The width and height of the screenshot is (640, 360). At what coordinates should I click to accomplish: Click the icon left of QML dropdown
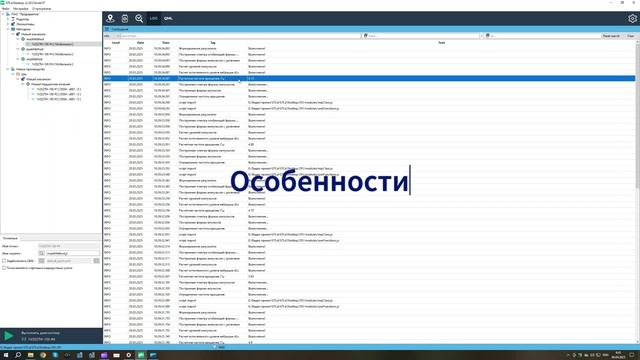(41, 261)
